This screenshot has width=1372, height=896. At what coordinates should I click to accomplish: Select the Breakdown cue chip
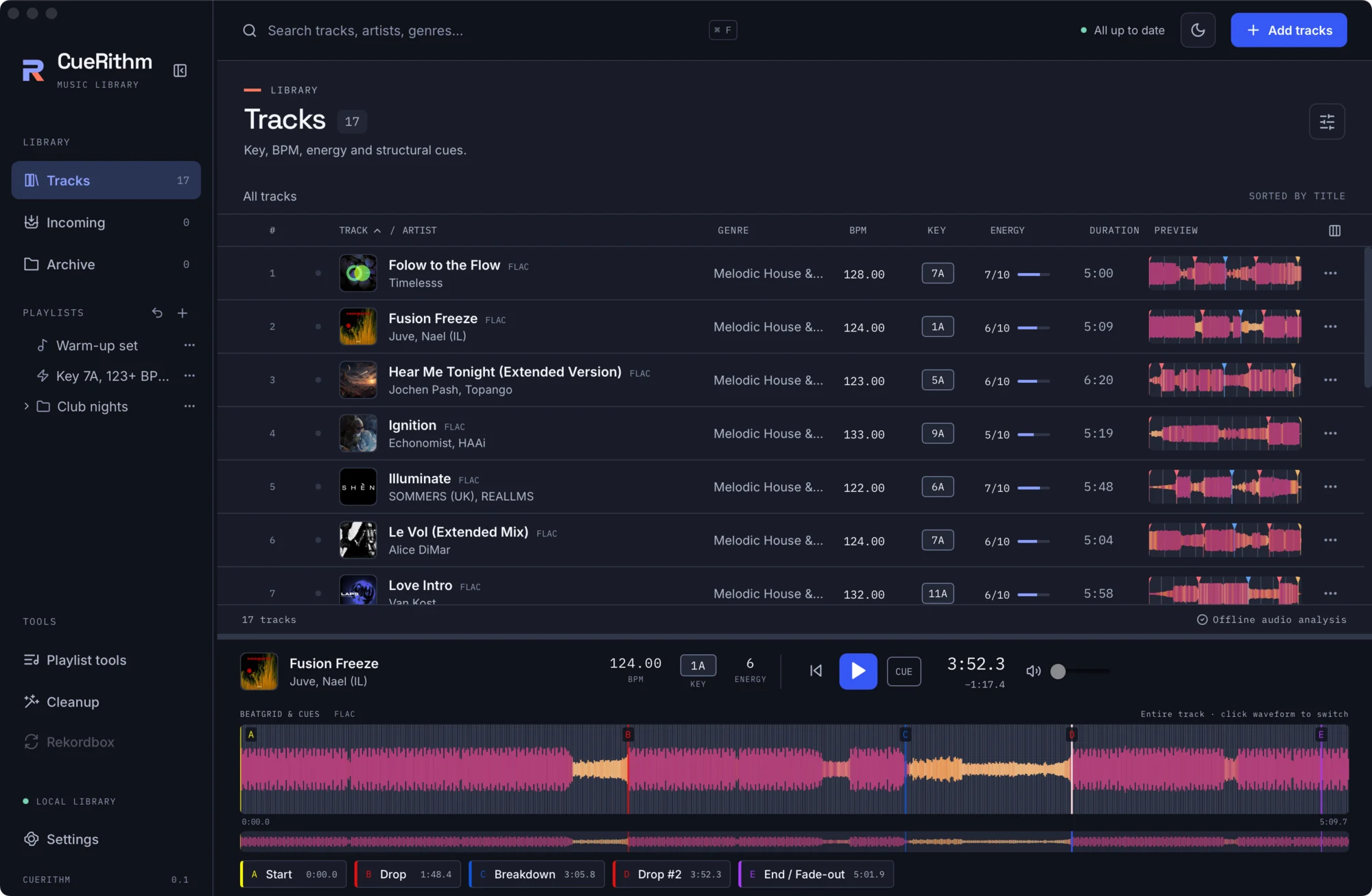[536, 874]
